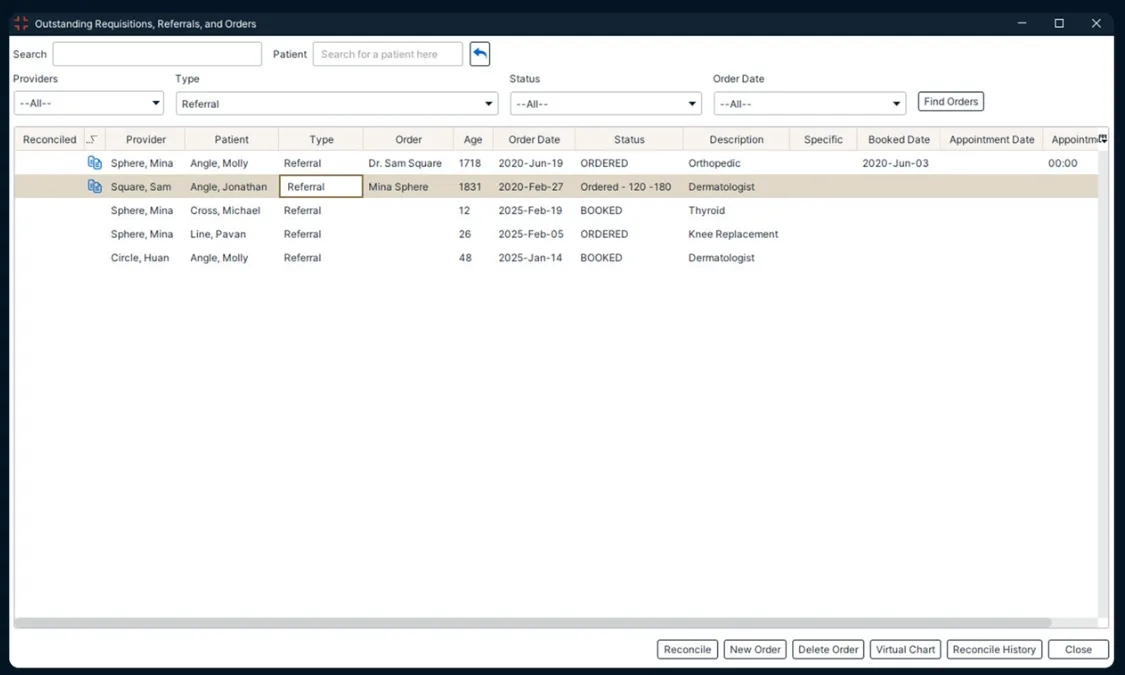View the Reconcile History
Screen dimensions: 1125x675
[x=994, y=649]
